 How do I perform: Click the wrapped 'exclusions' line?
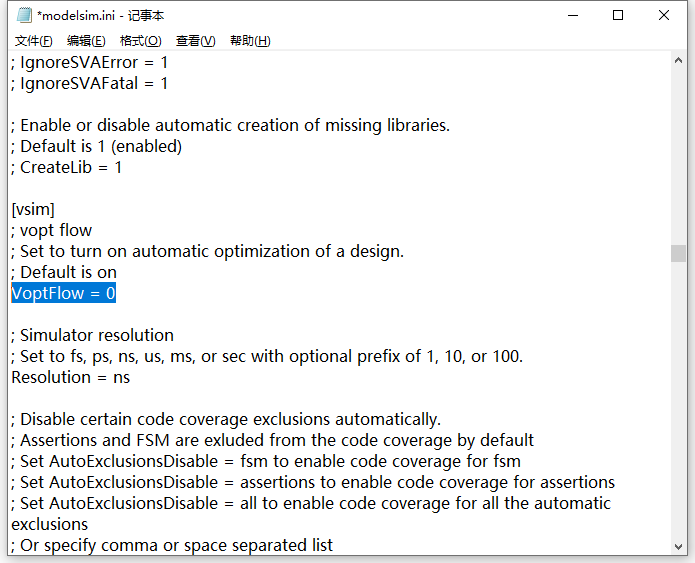(50, 524)
